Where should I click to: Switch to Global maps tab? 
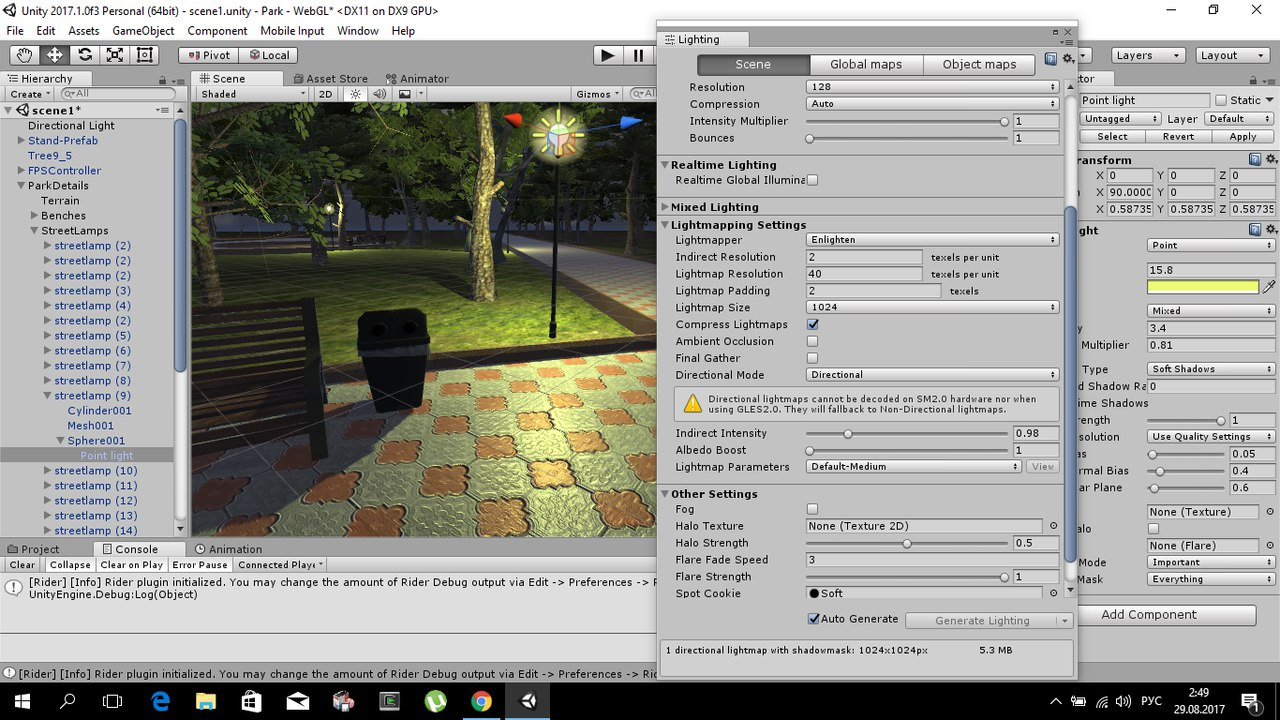pos(866,64)
